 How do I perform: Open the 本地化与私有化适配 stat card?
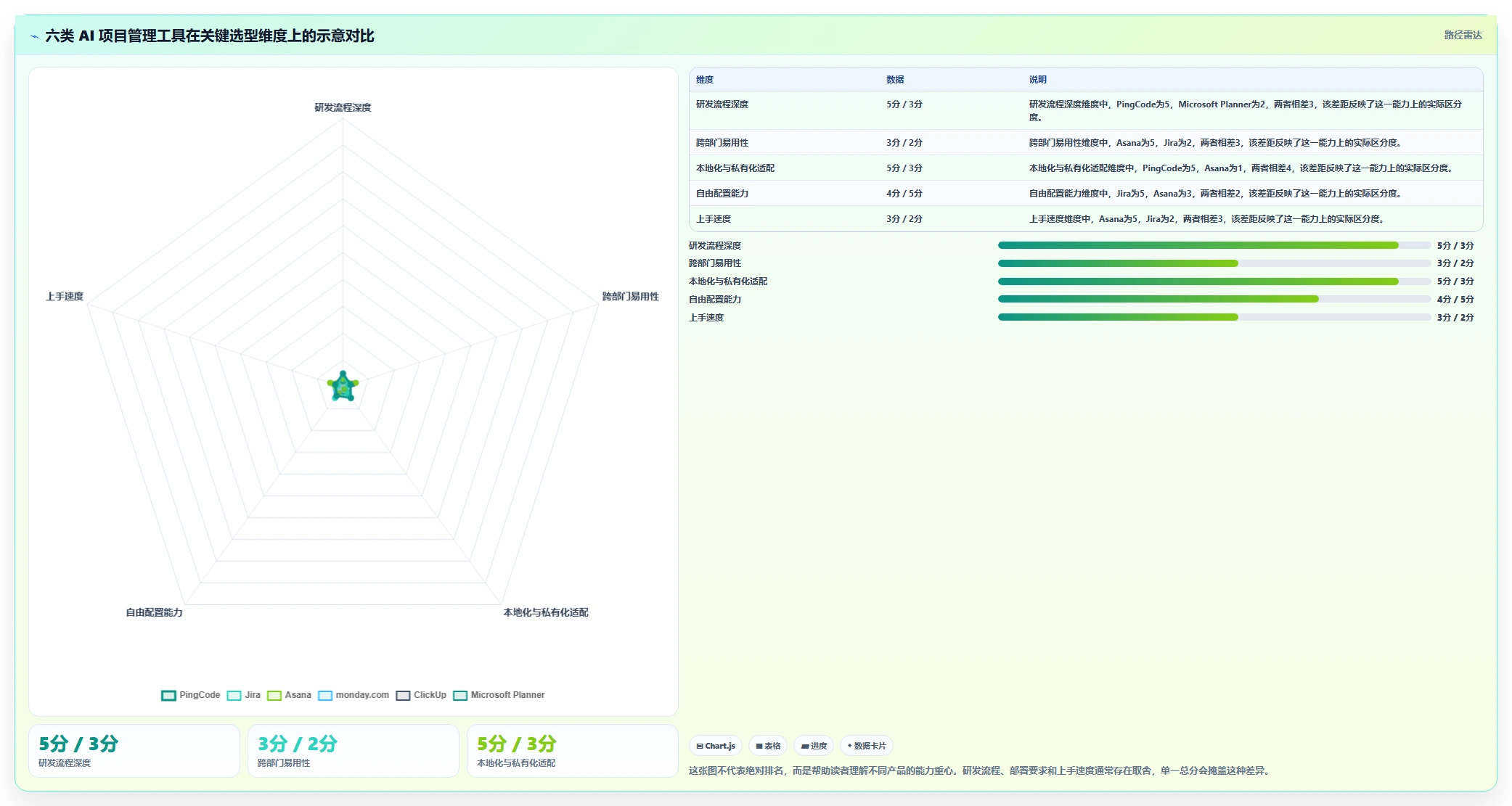click(573, 751)
